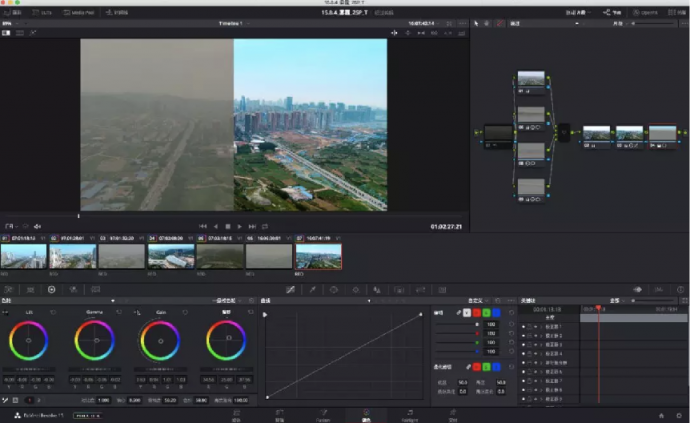Toggle the blue soft clip channel
Image resolution: width=690 pixels, height=423 pixels.
click(x=496, y=367)
